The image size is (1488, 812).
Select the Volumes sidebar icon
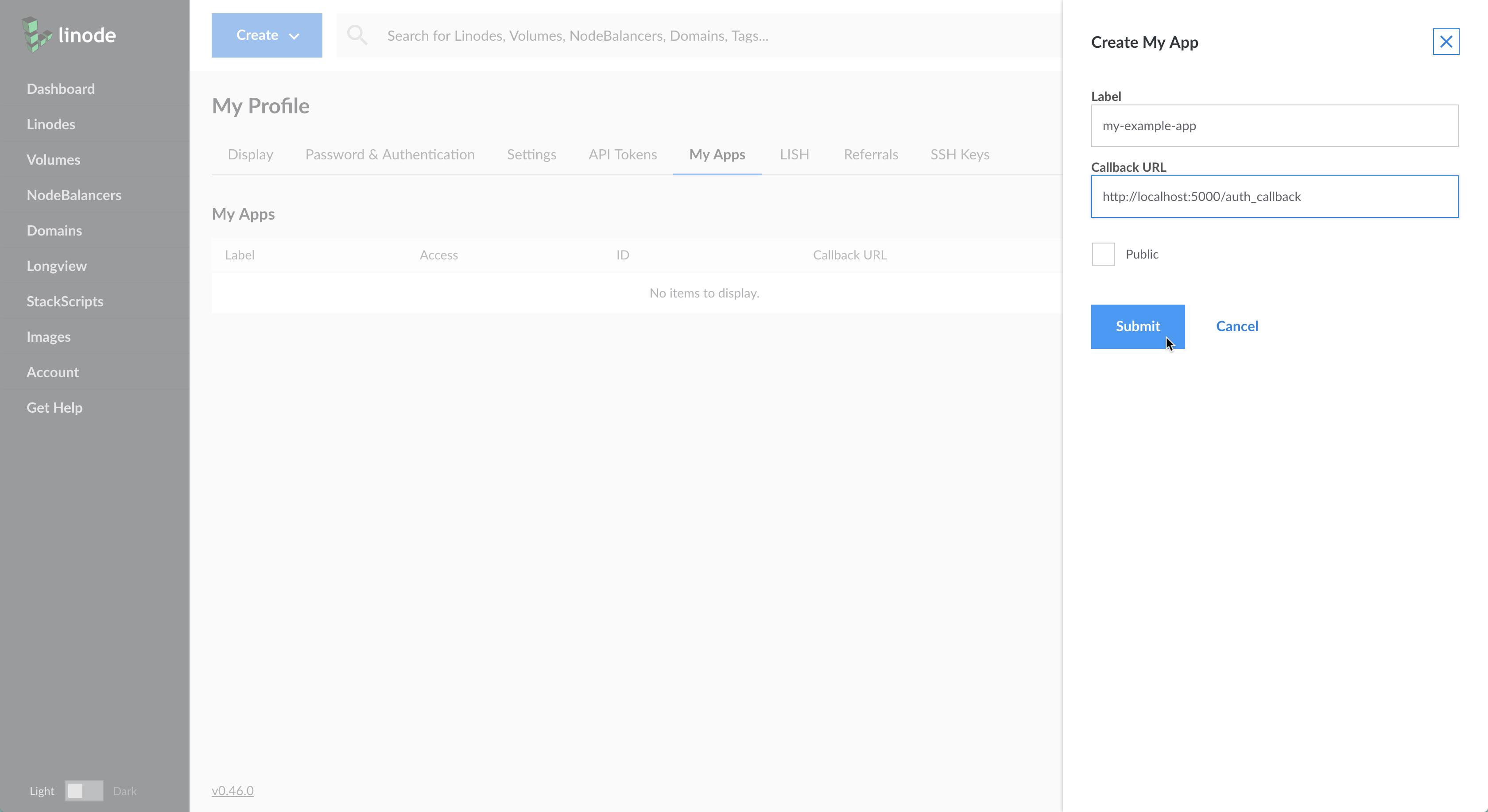52,159
